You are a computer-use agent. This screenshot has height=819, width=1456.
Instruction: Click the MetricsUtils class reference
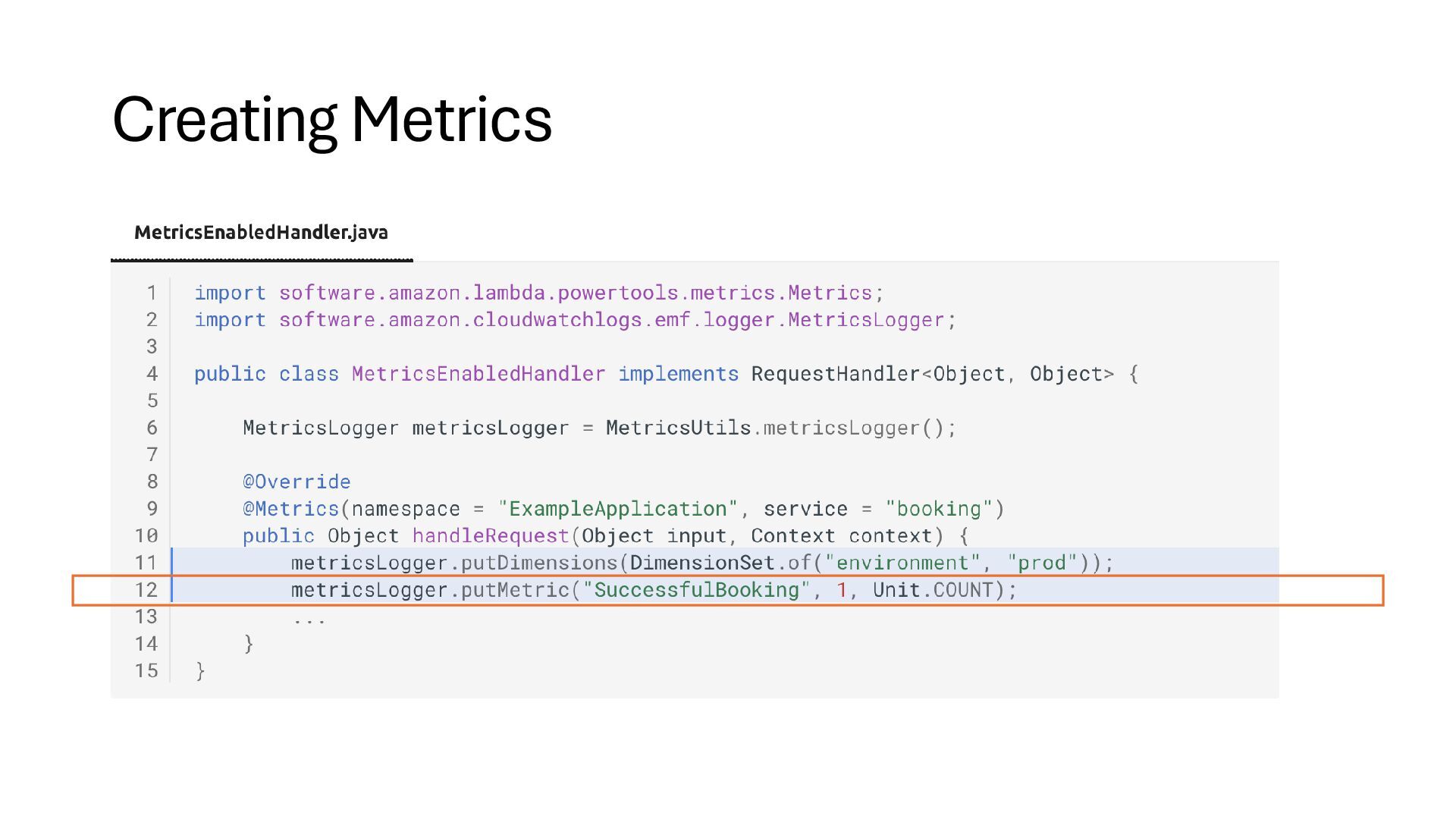pyautogui.click(x=678, y=428)
